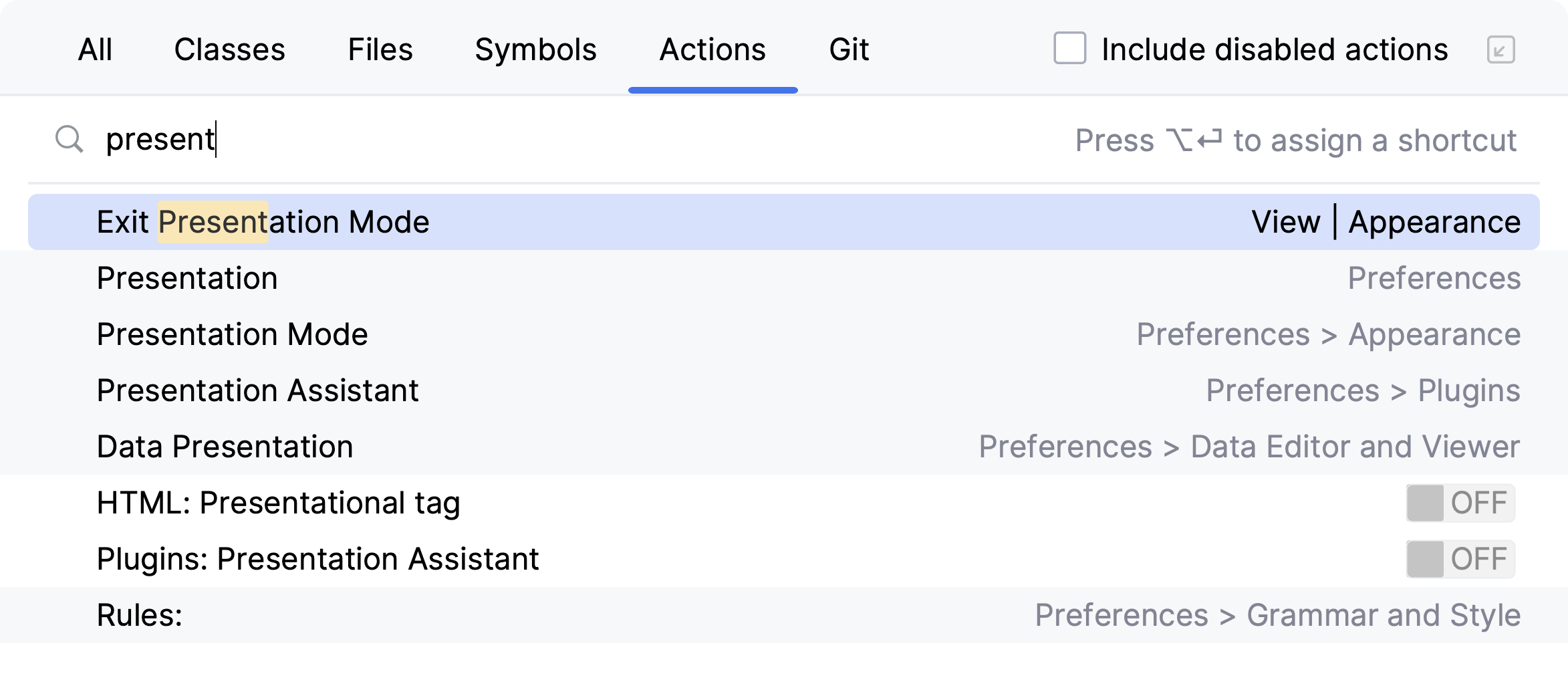Select the Plugins: Presentation Assistant row
The width and height of the screenshot is (1568, 690).
317,559
